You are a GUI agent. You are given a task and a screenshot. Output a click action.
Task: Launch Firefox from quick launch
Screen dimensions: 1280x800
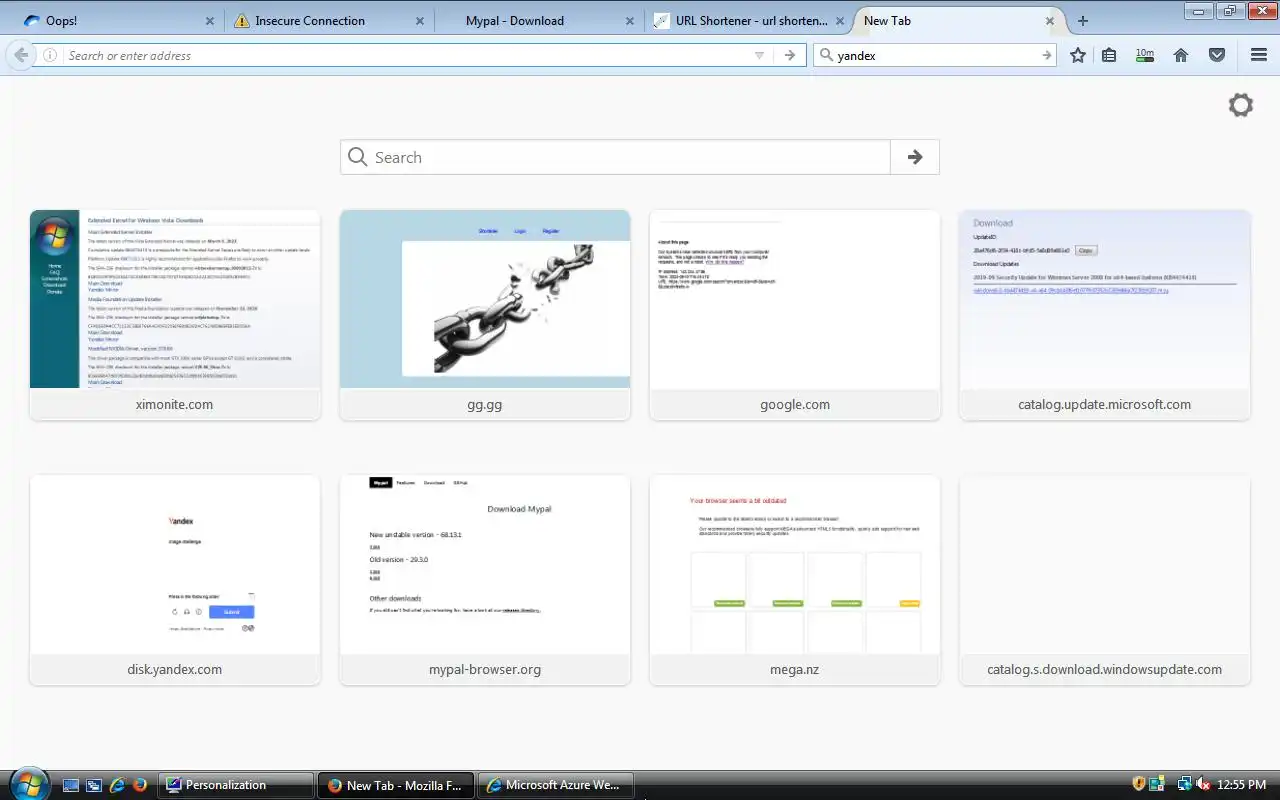click(x=140, y=785)
